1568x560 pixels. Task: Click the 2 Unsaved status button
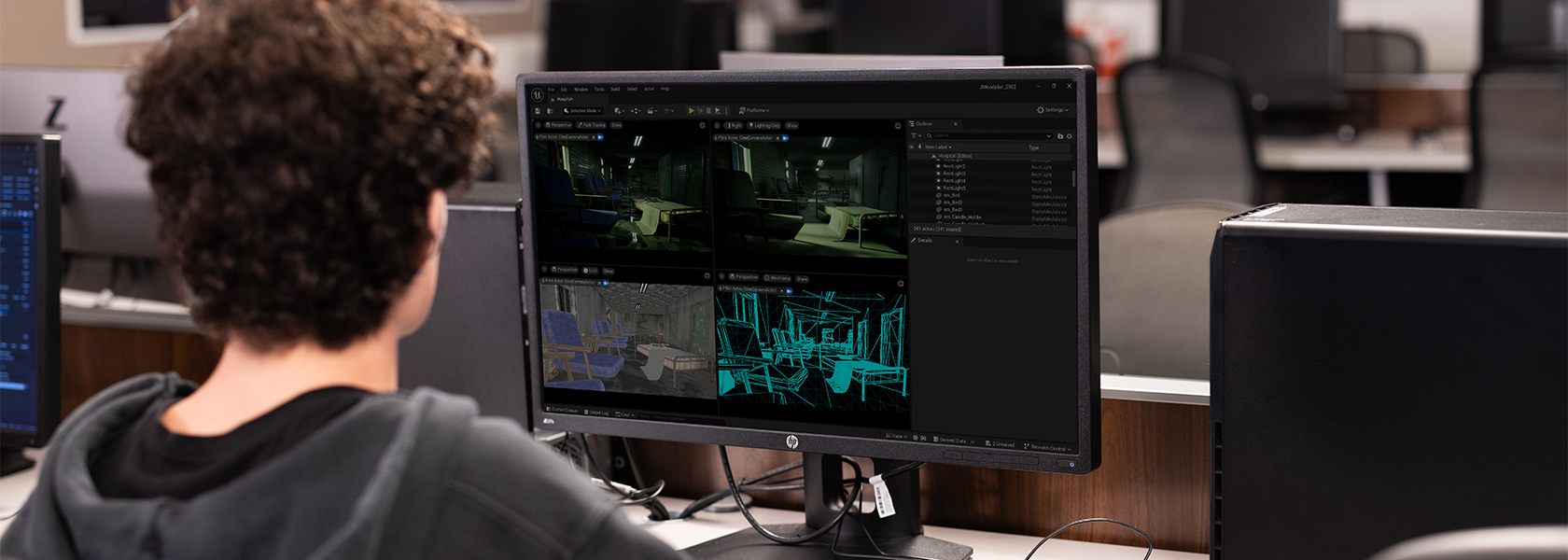click(1000, 444)
